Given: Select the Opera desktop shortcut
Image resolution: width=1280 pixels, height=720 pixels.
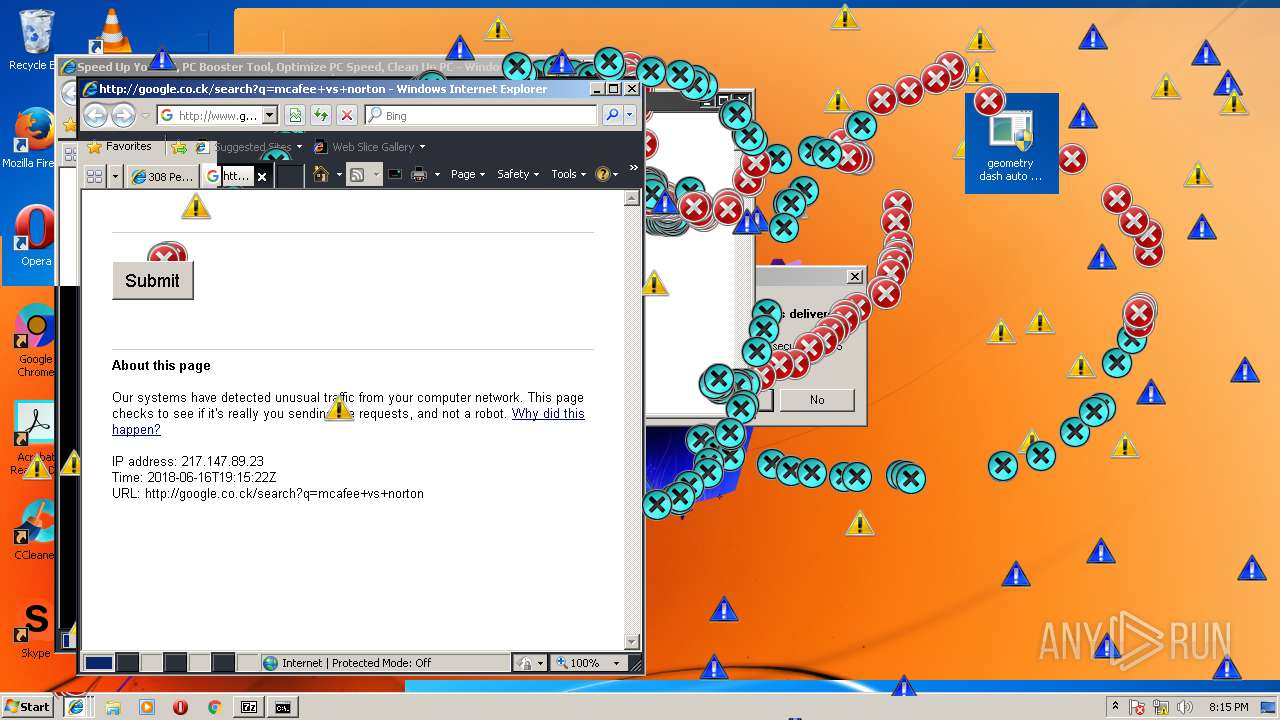Looking at the screenshot, I should 35,237.
